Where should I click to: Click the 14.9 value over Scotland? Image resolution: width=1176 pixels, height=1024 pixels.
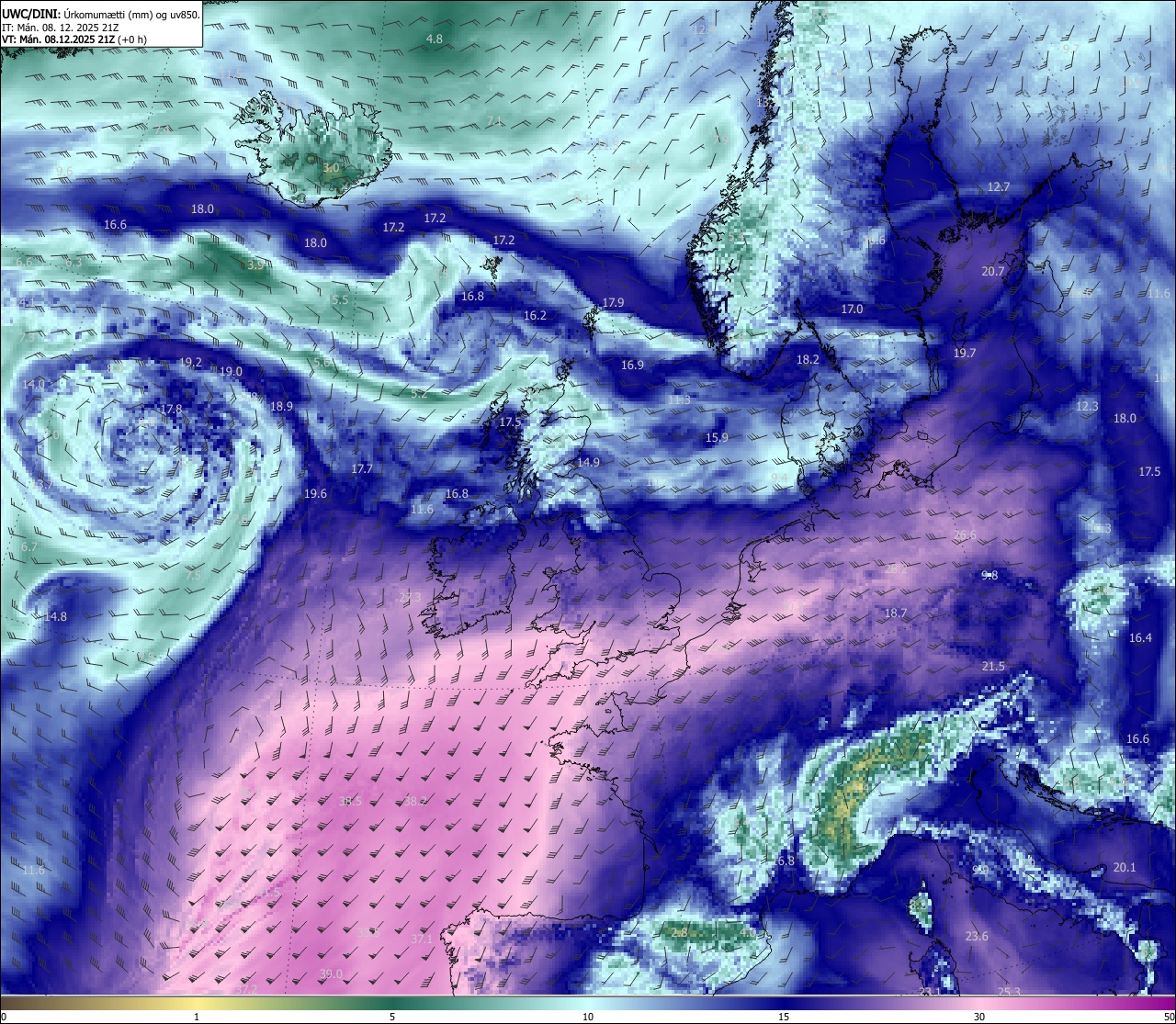588,463
